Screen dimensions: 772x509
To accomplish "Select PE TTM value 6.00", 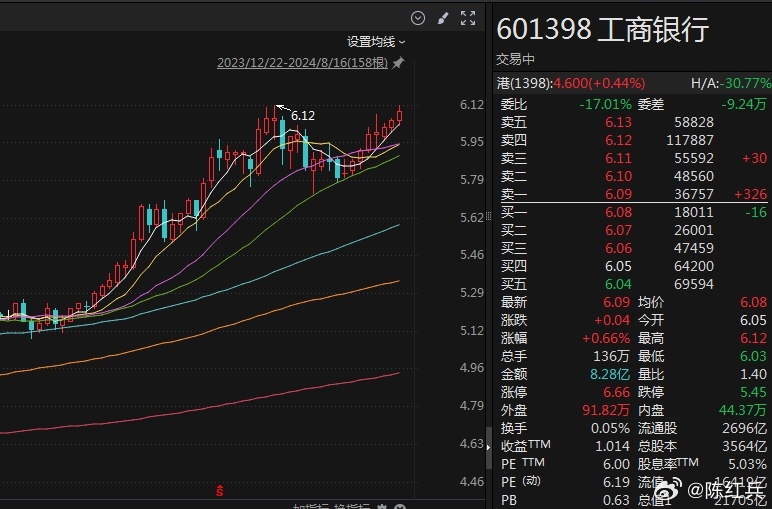I will [617, 464].
